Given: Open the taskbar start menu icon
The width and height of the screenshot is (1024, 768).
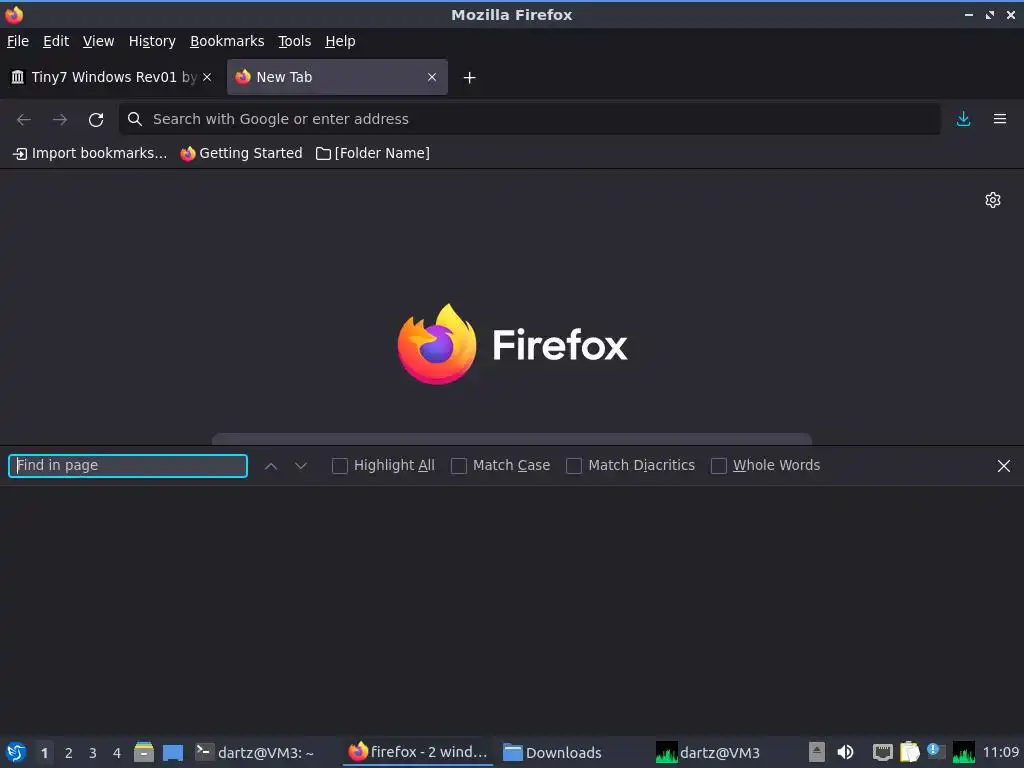Looking at the screenshot, I should click(15, 752).
